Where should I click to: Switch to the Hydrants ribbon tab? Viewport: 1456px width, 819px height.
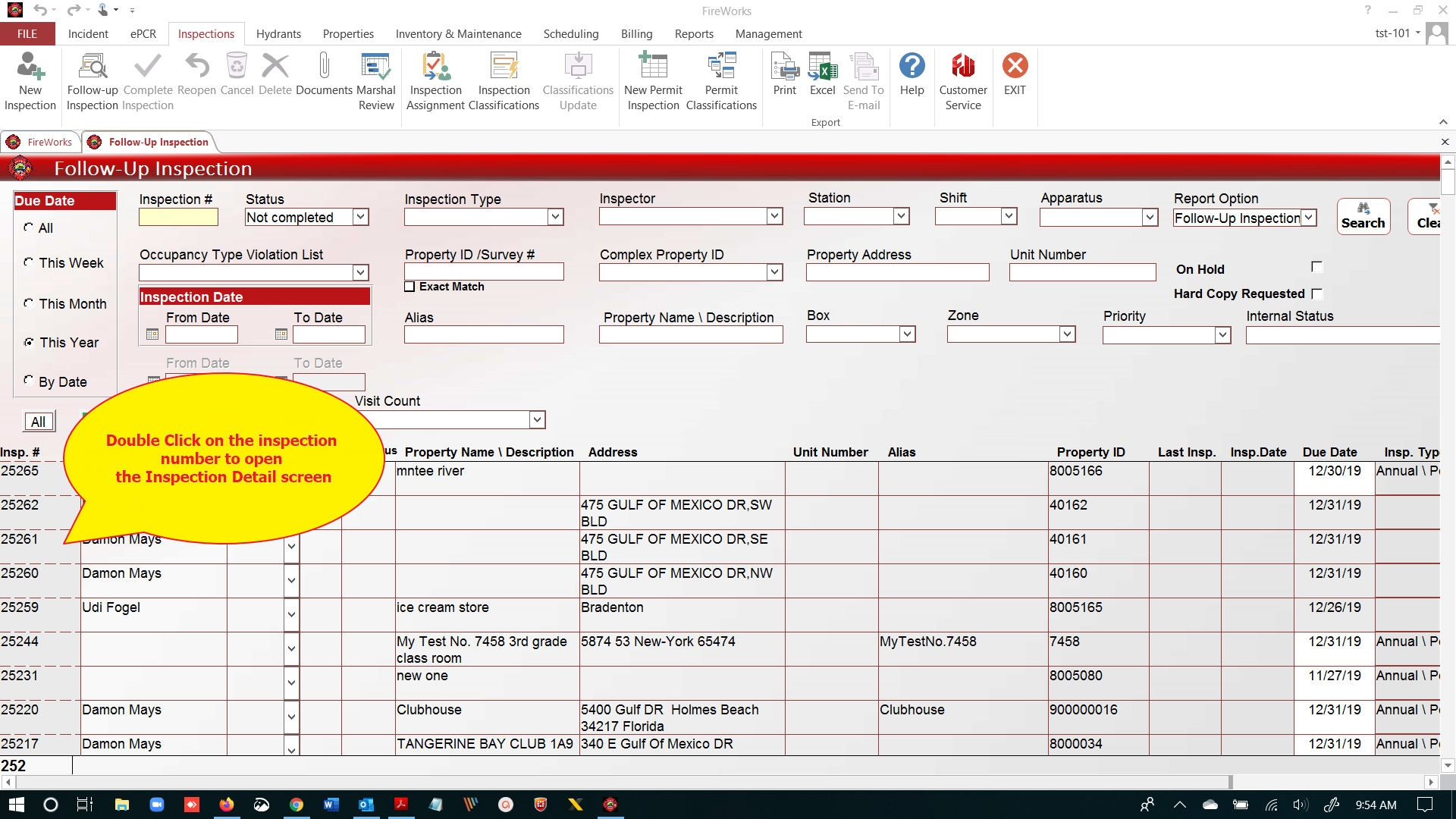278,34
